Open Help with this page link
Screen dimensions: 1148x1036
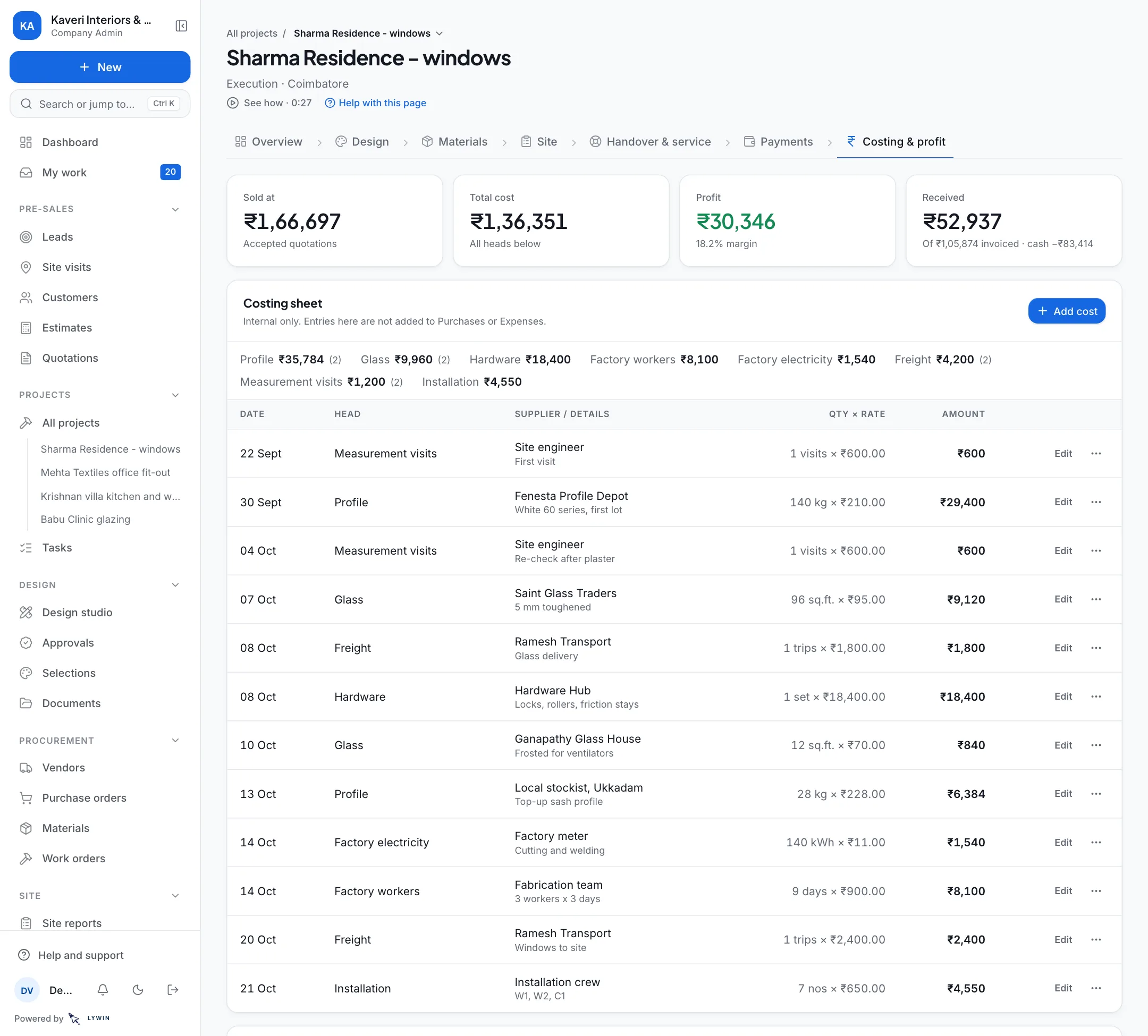click(x=375, y=103)
